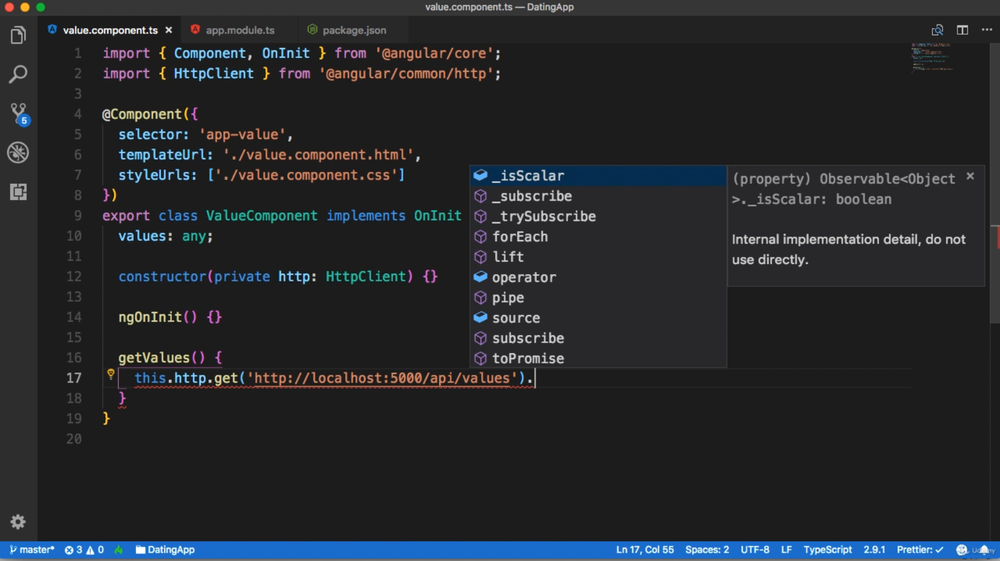Click the getValues method name on line 16

tap(154, 358)
